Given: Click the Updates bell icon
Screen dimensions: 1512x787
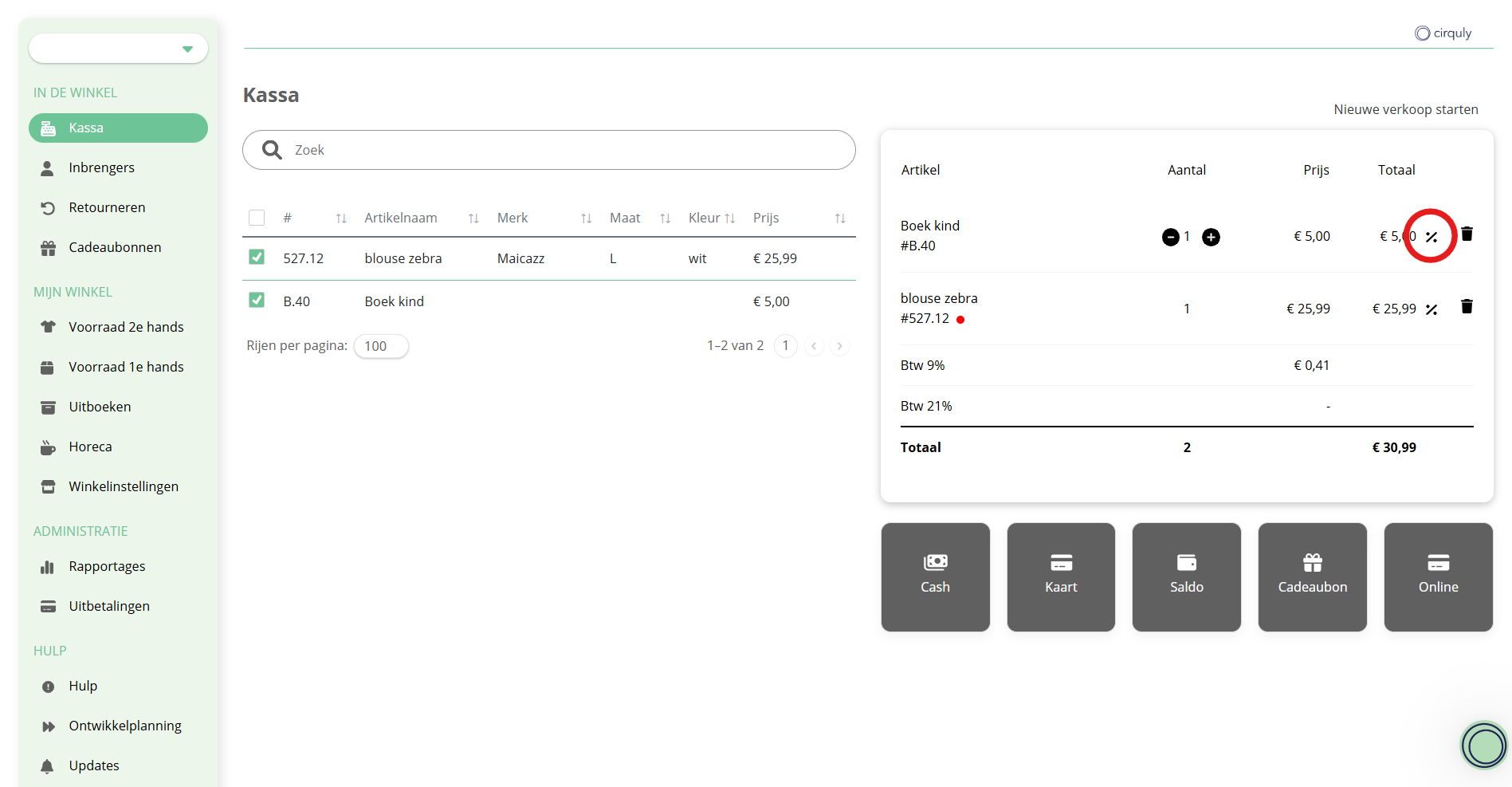Looking at the screenshot, I should coord(48,766).
